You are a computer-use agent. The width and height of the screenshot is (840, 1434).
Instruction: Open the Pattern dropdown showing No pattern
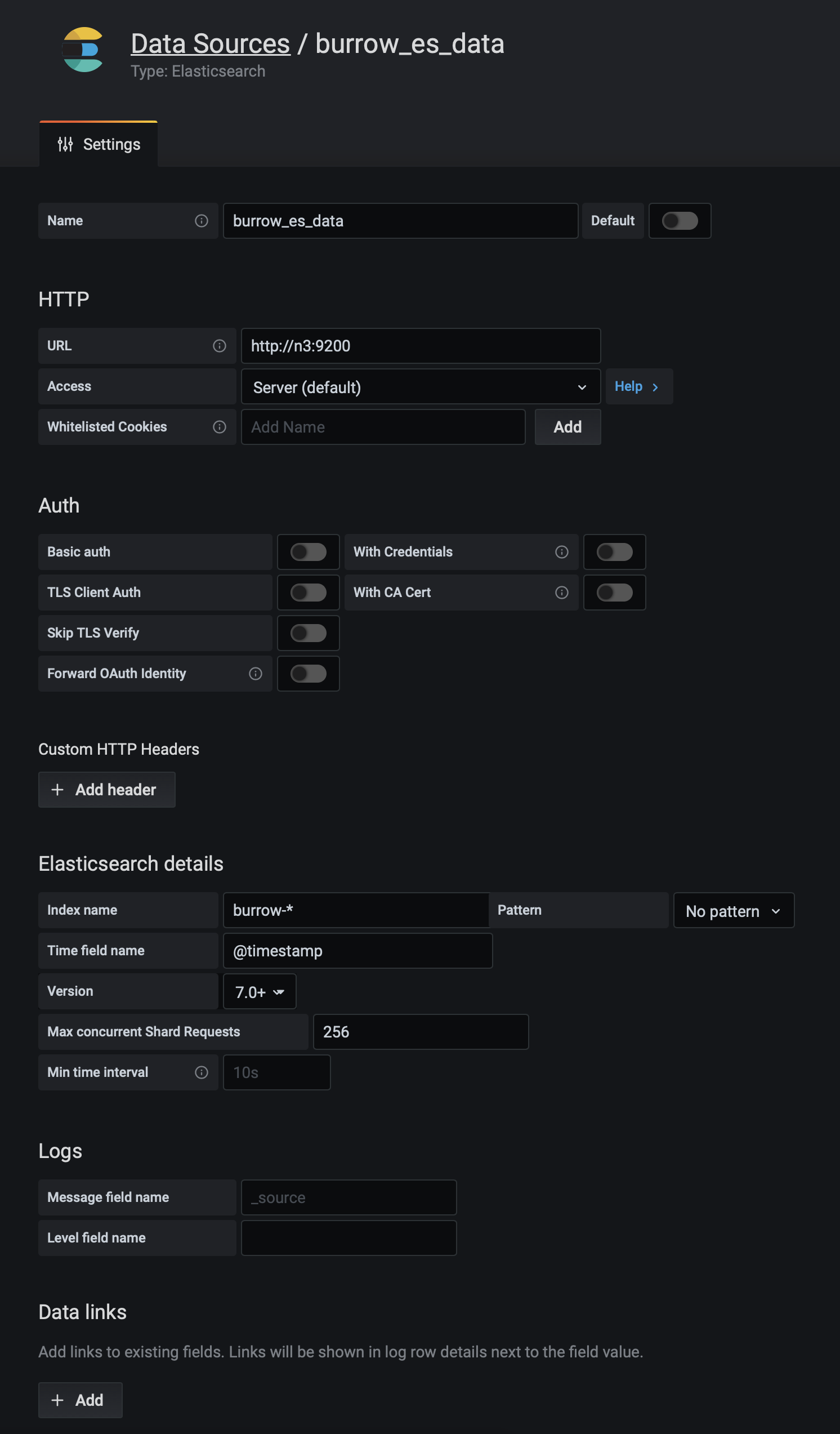734,911
